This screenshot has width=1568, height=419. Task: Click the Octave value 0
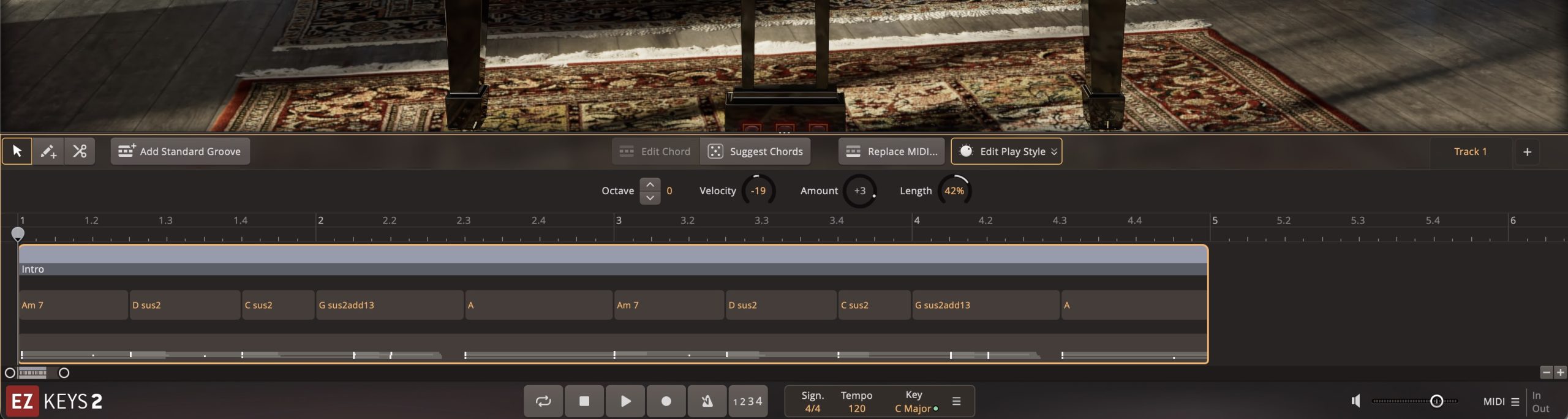[x=669, y=191]
